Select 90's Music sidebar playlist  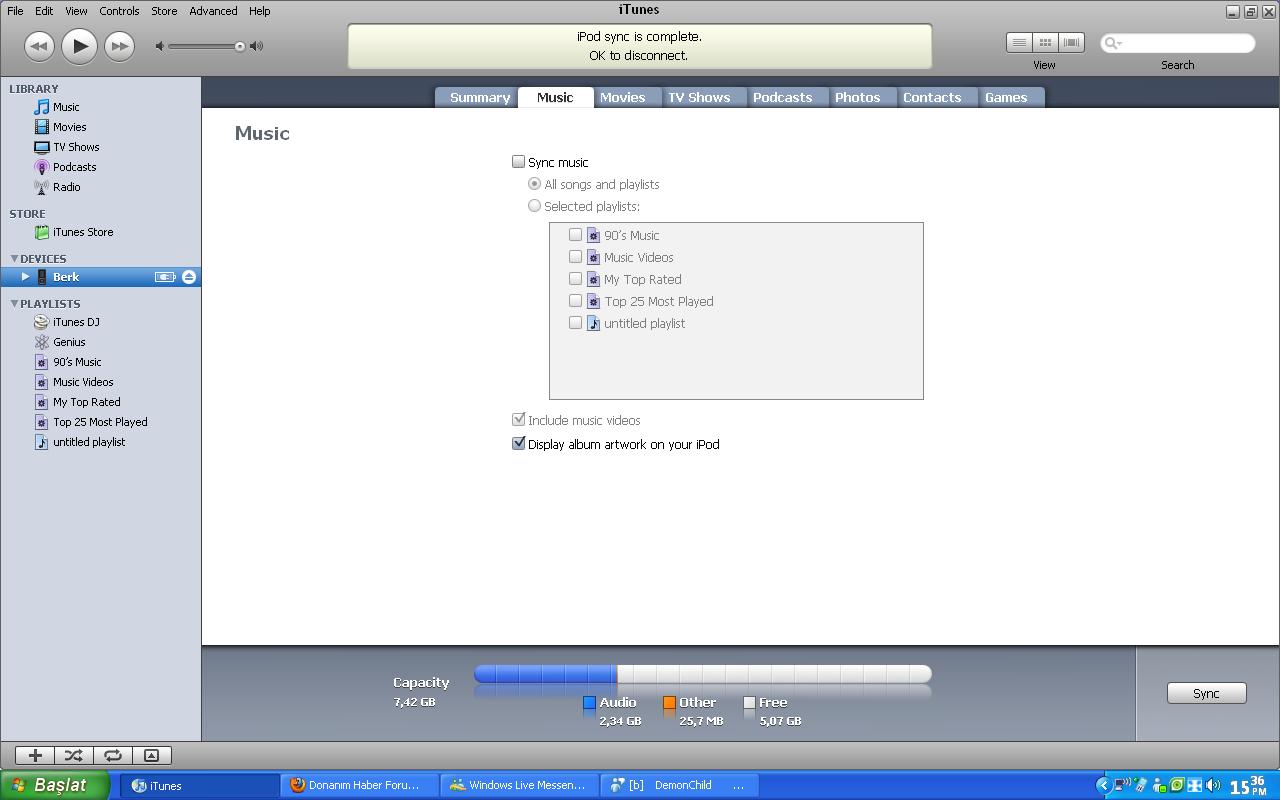(77, 362)
